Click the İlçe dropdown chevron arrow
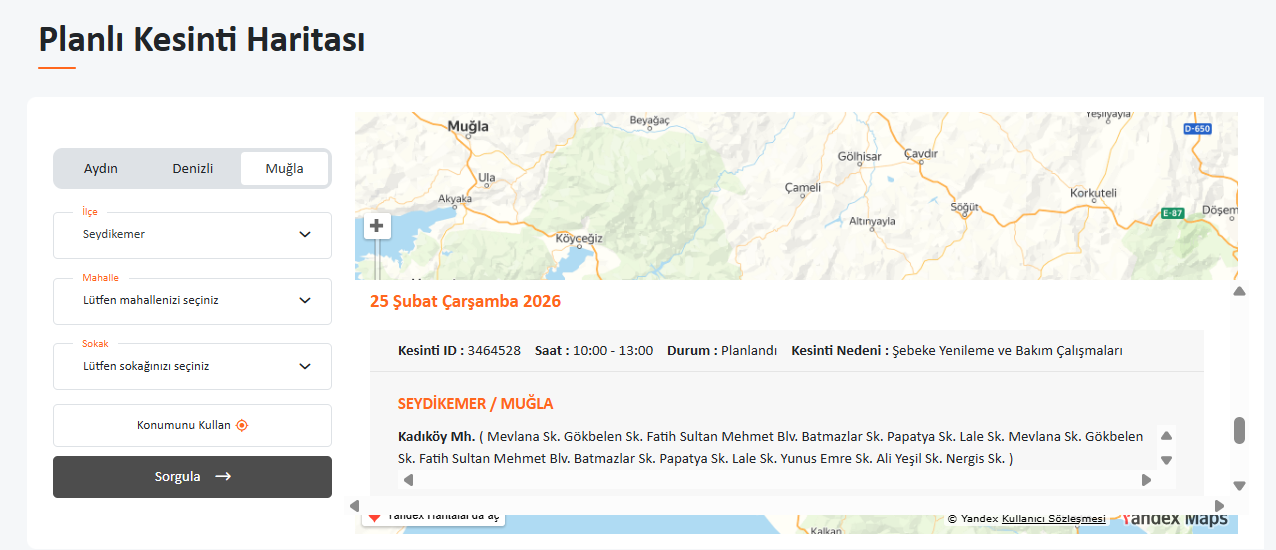 click(305, 235)
